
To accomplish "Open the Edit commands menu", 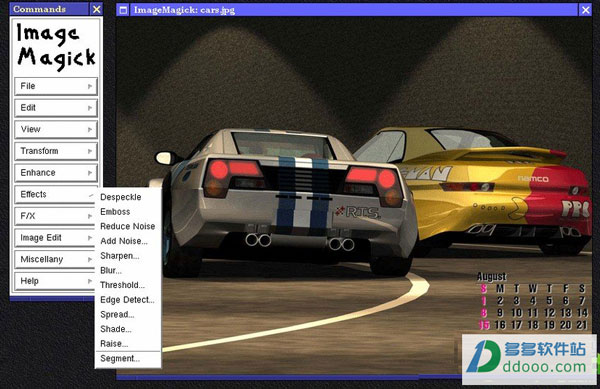I will pyautogui.click(x=56, y=108).
